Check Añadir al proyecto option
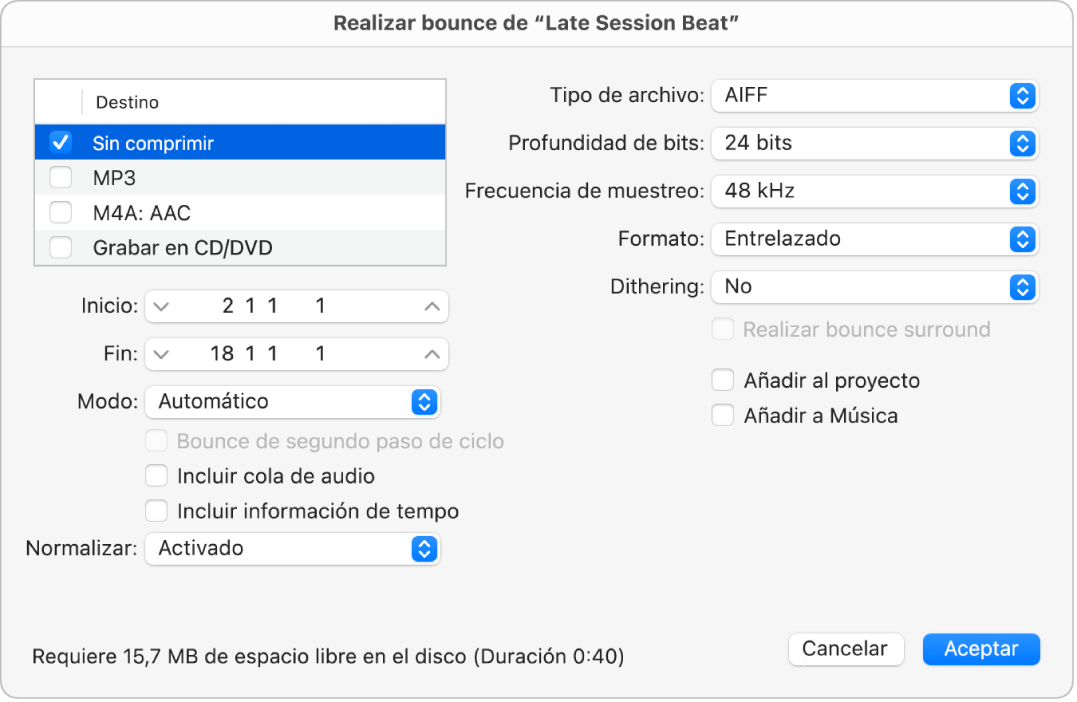Screen dimensions: 1077x702 (723, 381)
